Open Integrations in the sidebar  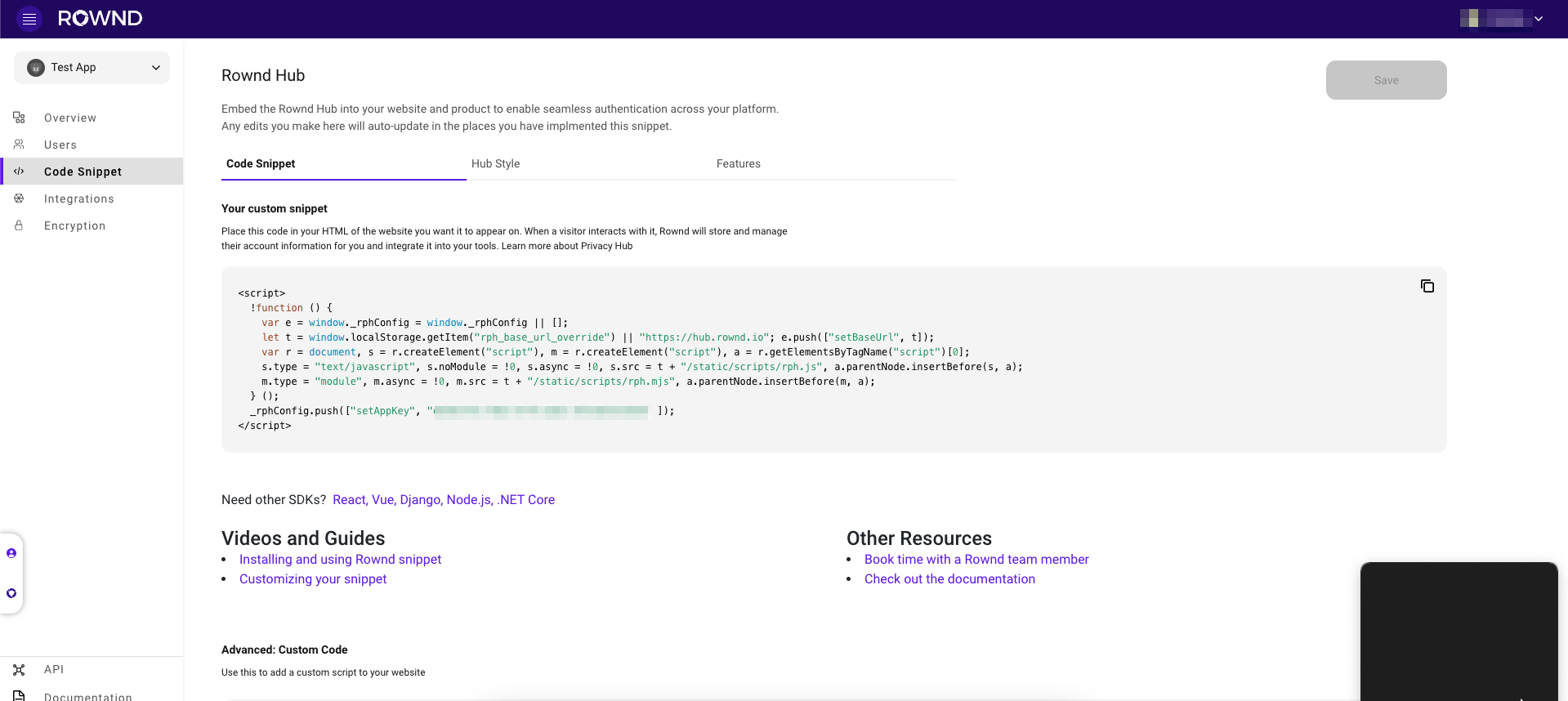coord(92,199)
